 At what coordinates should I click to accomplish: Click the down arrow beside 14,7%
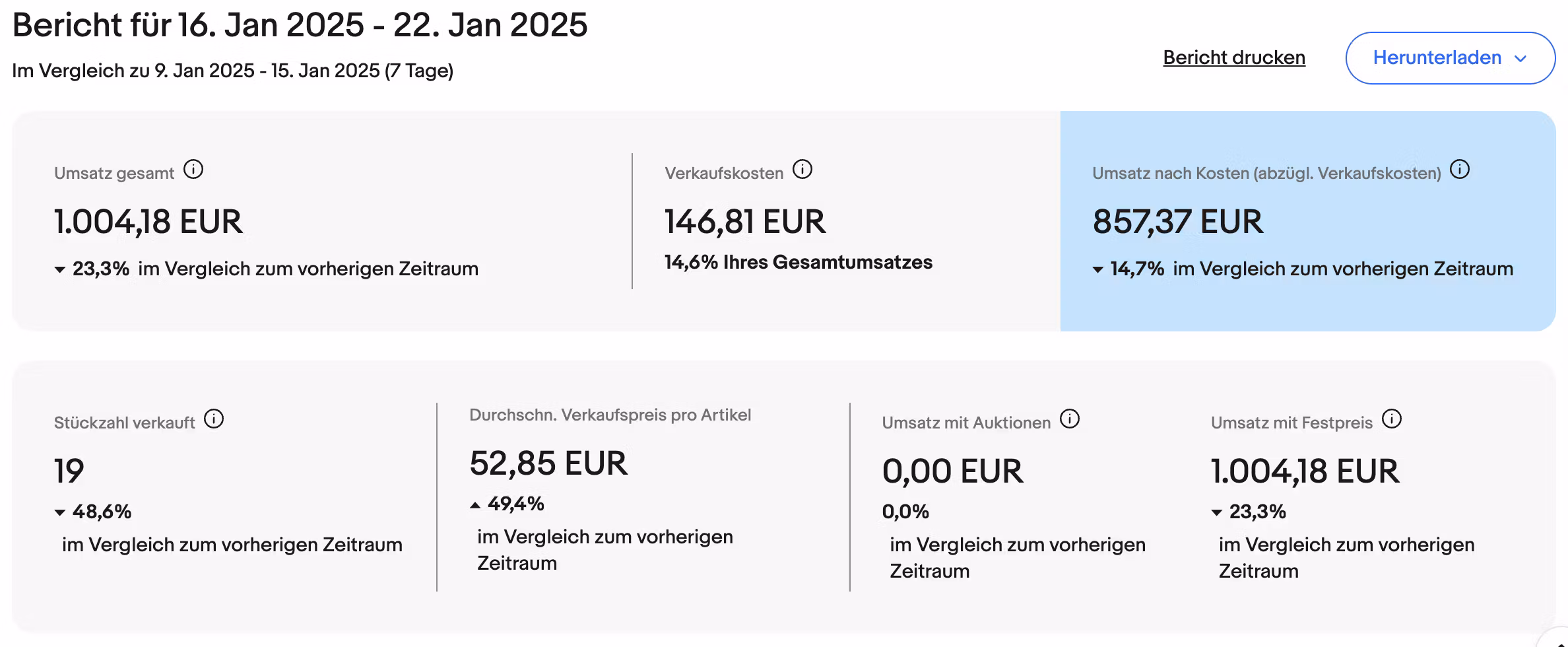[1098, 269]
